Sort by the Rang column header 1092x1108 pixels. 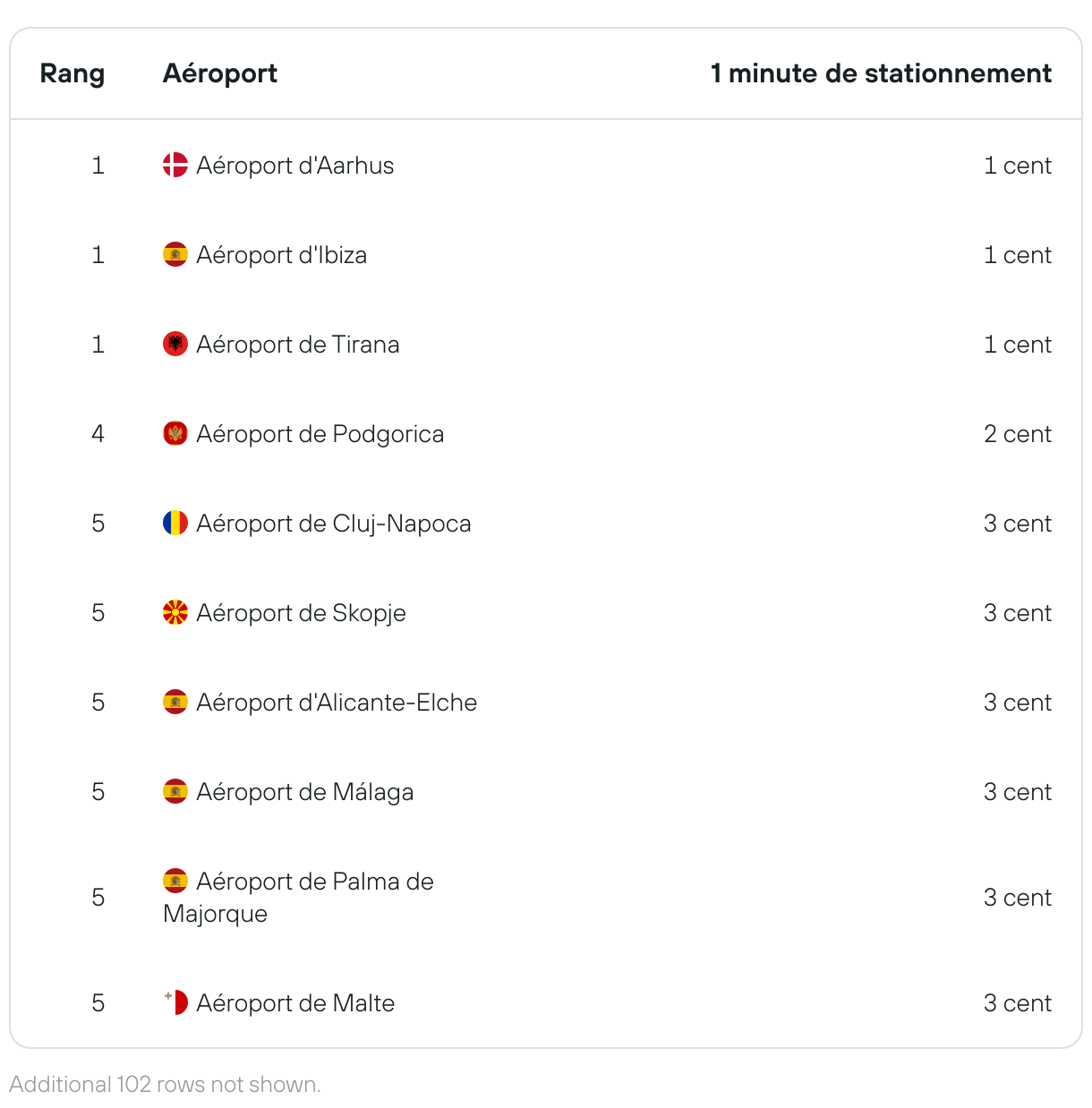click(73, 73)
